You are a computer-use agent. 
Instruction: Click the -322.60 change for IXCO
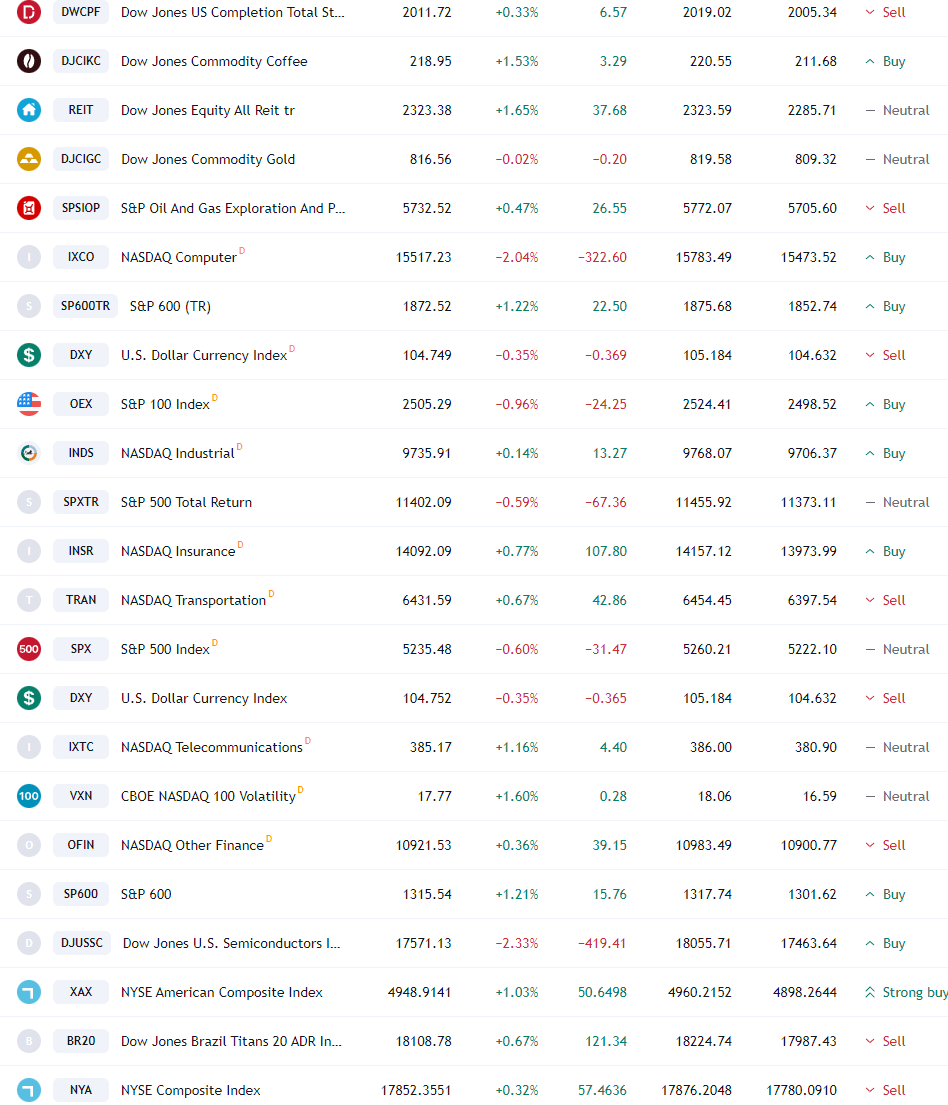point(603,257)
